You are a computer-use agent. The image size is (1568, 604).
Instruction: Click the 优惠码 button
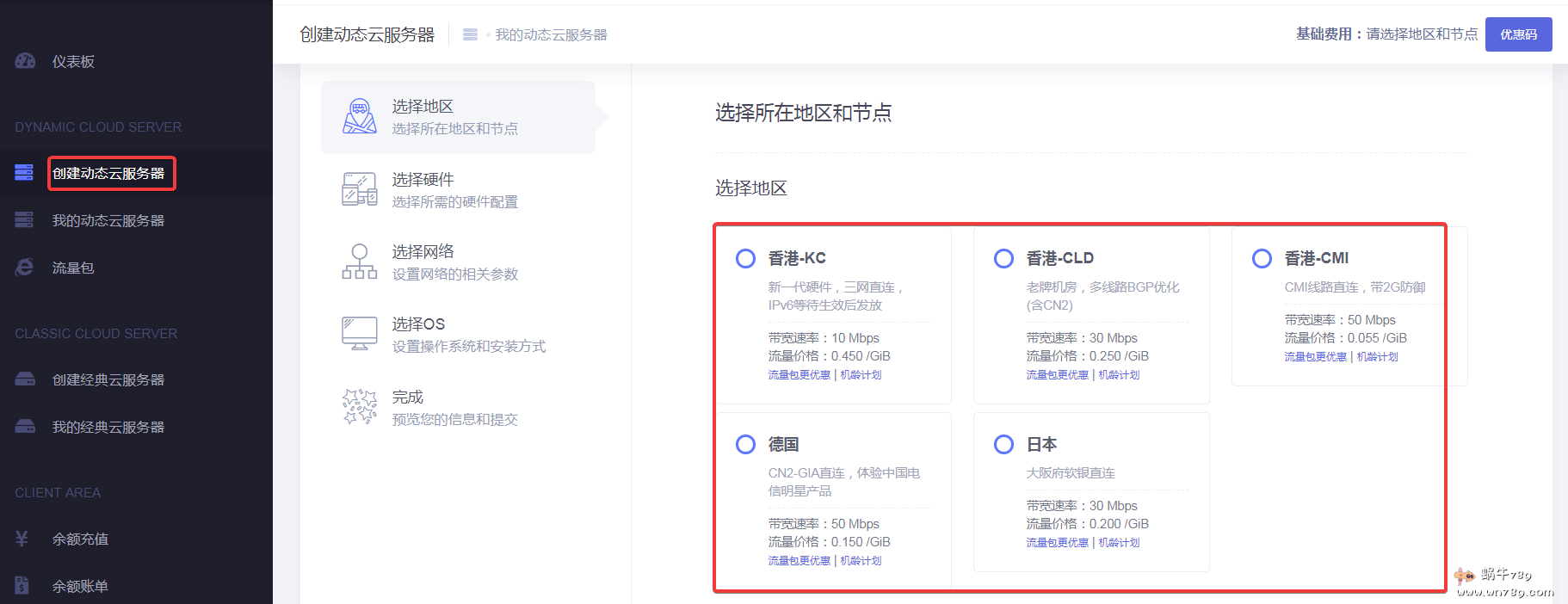click(x=1518, y=34)
